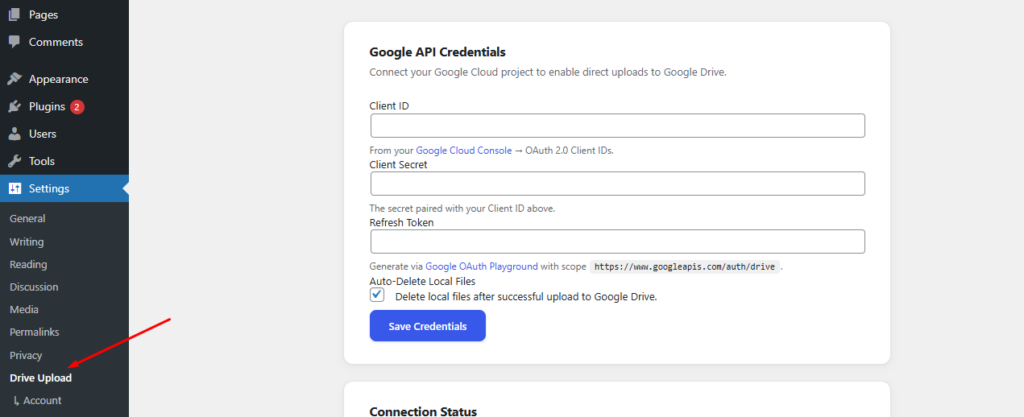
Task: Open the General settings submenu item
Action: click(x=27, y=218)
